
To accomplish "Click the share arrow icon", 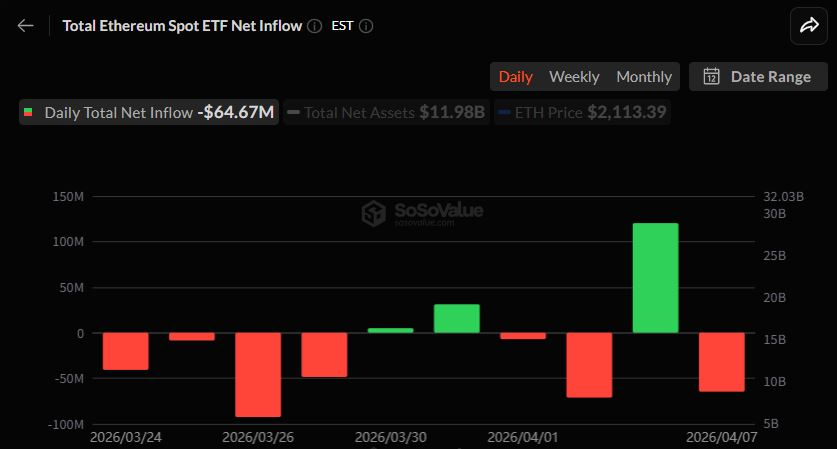I will [x=807, y=26].
